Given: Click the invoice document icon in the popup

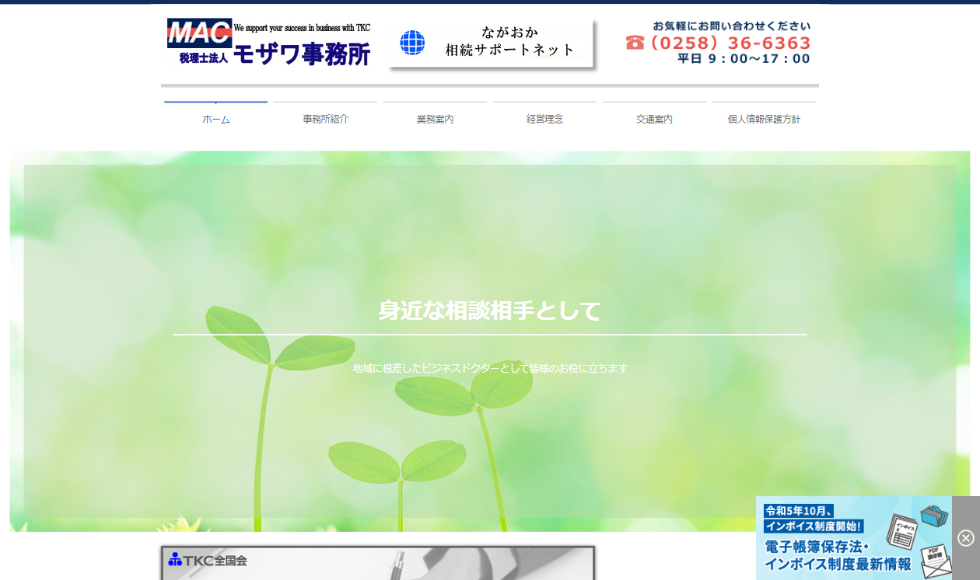Looking at the screenshot, I should coord(904,533).
